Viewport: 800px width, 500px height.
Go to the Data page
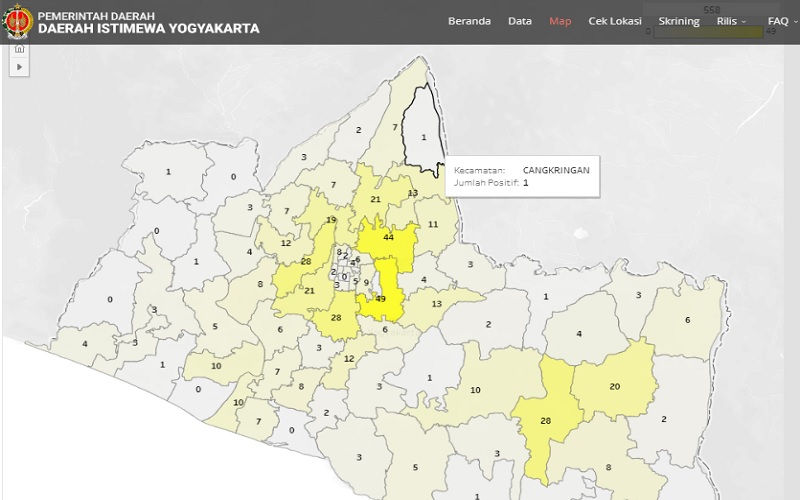click(520, 21)
